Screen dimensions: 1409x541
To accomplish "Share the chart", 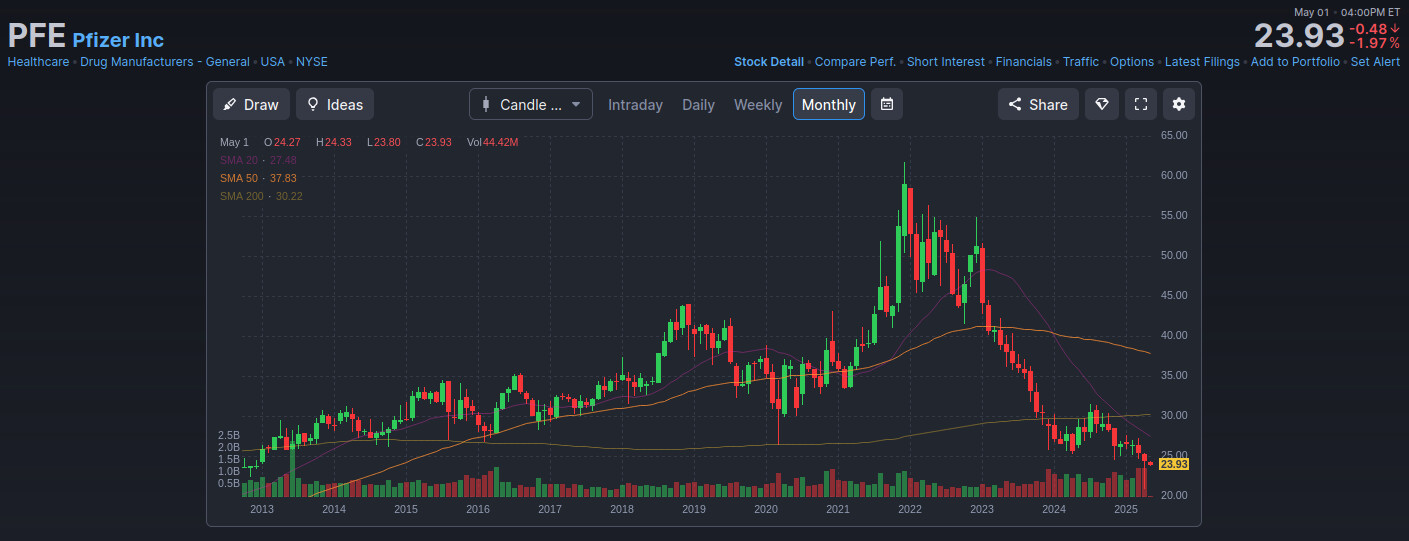I will pyautogui.click(x=1038, y=104).
